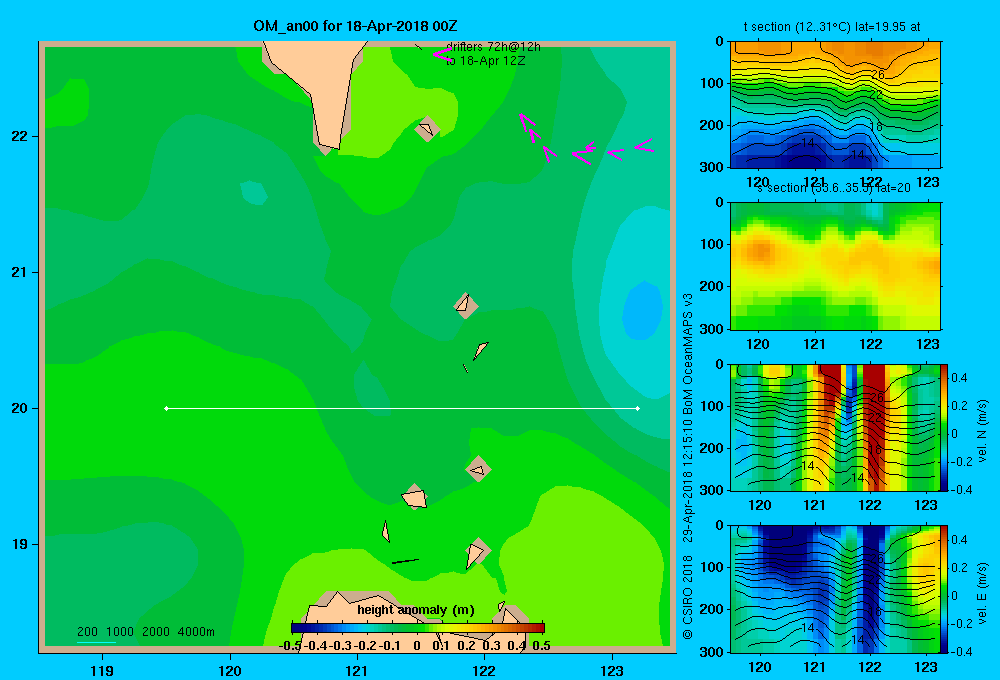Select latitude label 22 on main map axis
Viewport: 1000px width, 680px height.
[x=19, y=136]
